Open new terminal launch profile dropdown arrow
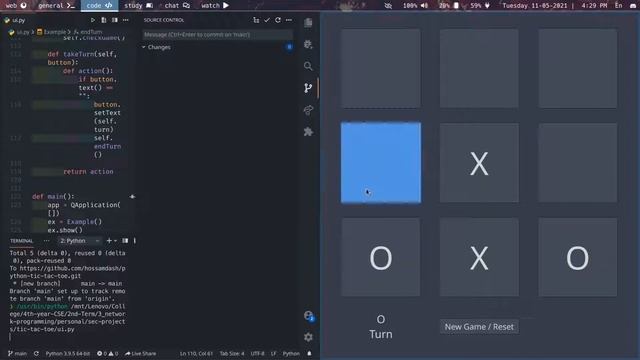 click(x=116, y=241)
